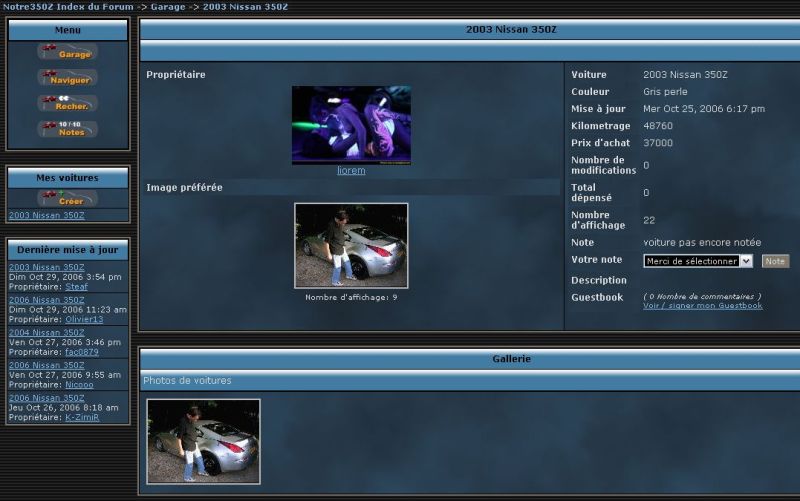800x501 pixels.
Task: Open the Recher. search icon
Action: 67,104
